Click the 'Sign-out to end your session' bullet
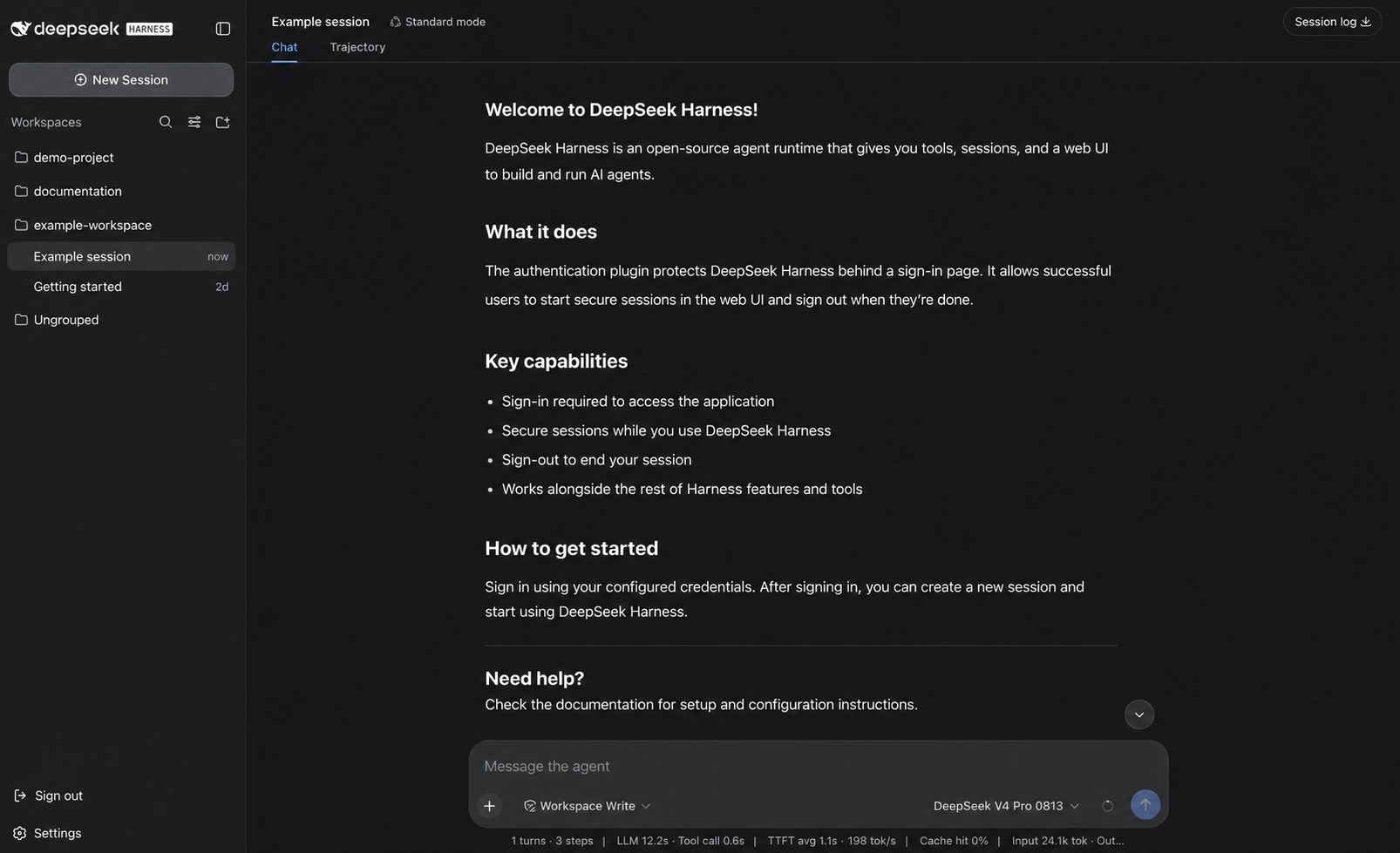The width and height of the screenshot is (1400, 853). (596, 460)
